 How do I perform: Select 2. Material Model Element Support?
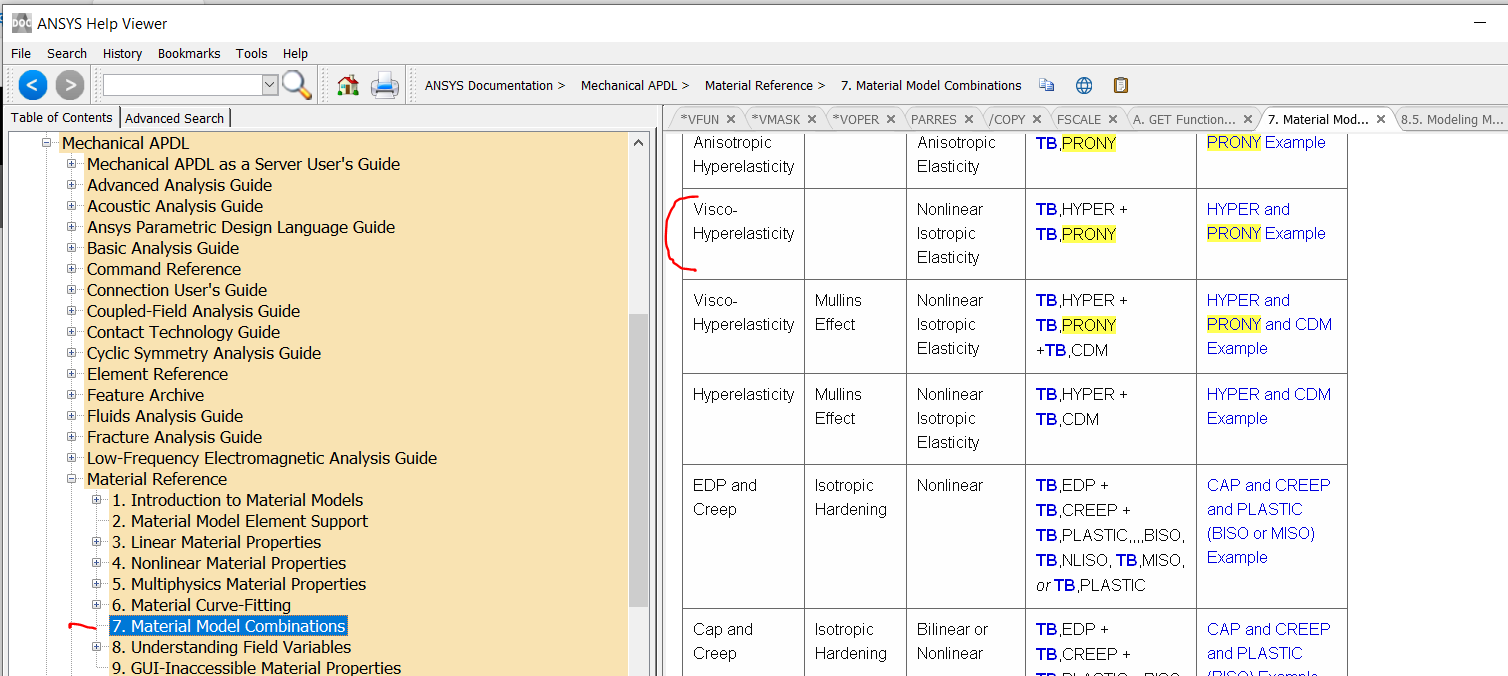[x=239, y=521]
